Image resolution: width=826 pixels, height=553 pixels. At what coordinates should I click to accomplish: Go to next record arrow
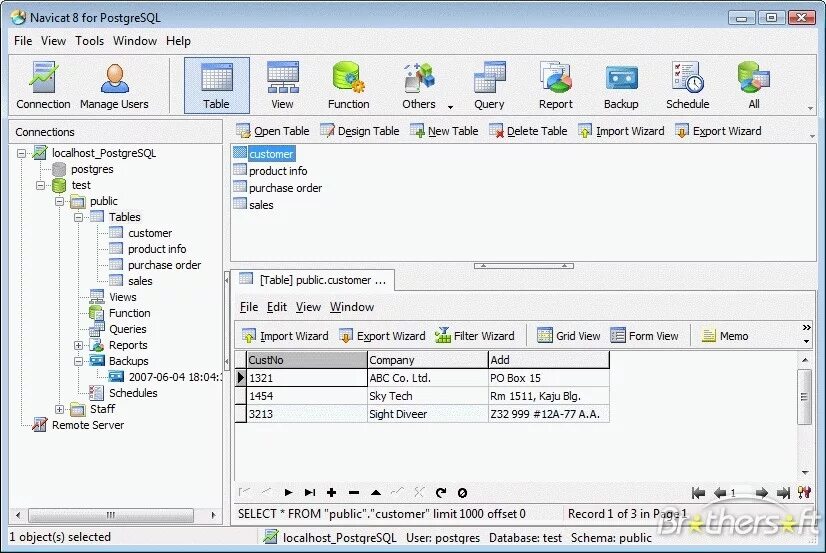[x=288, y=492]
